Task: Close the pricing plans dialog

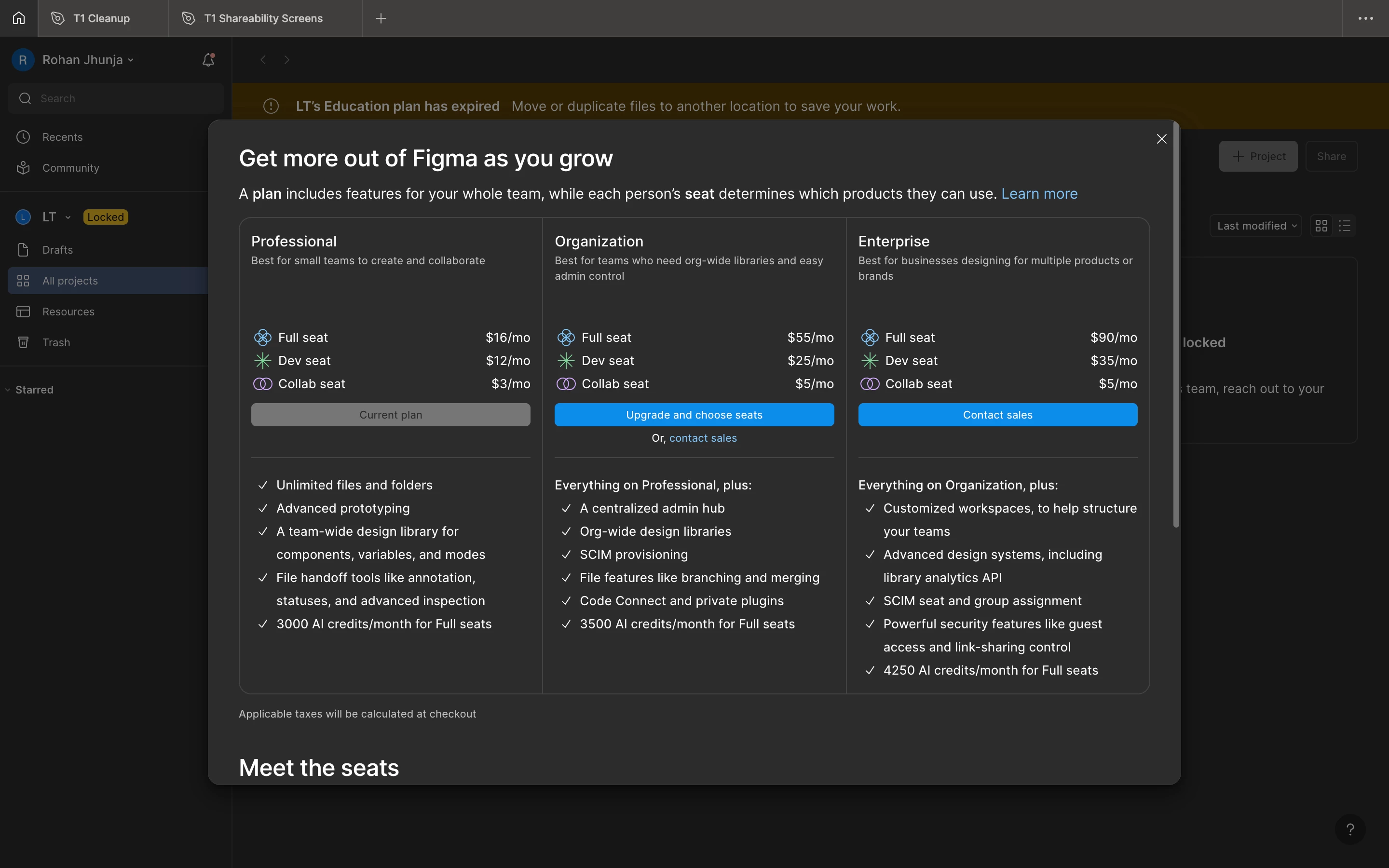Action: coord(1161,139)
